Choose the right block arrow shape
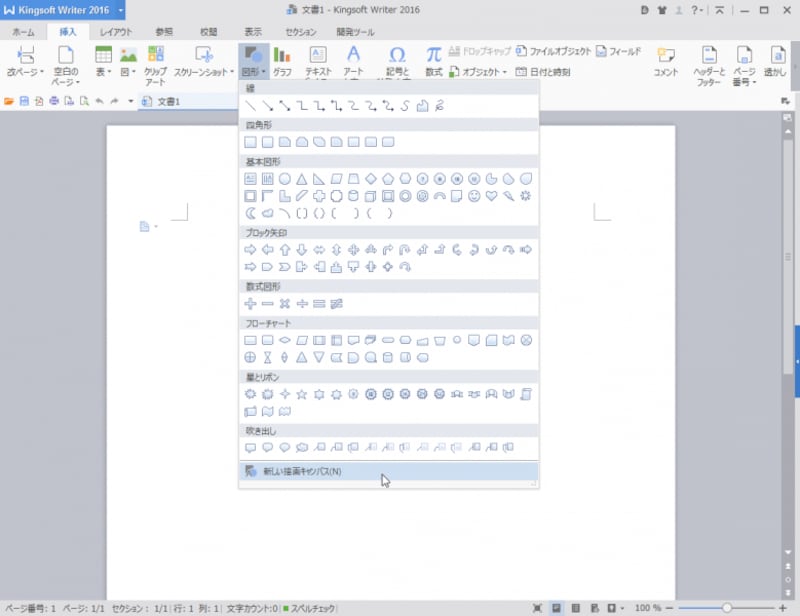 pyautogui.click(x=251, y=250)
